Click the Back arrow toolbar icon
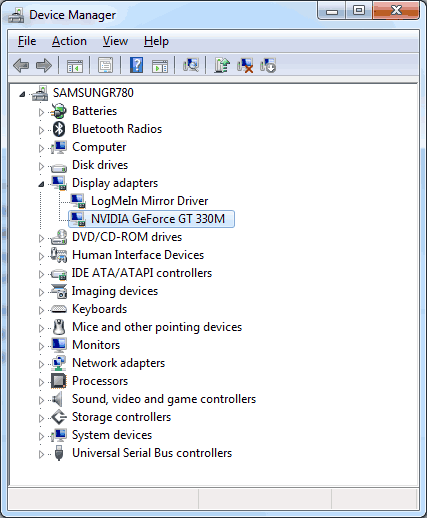The height and width of the screenshot is (518, 427). pos(21,65)
